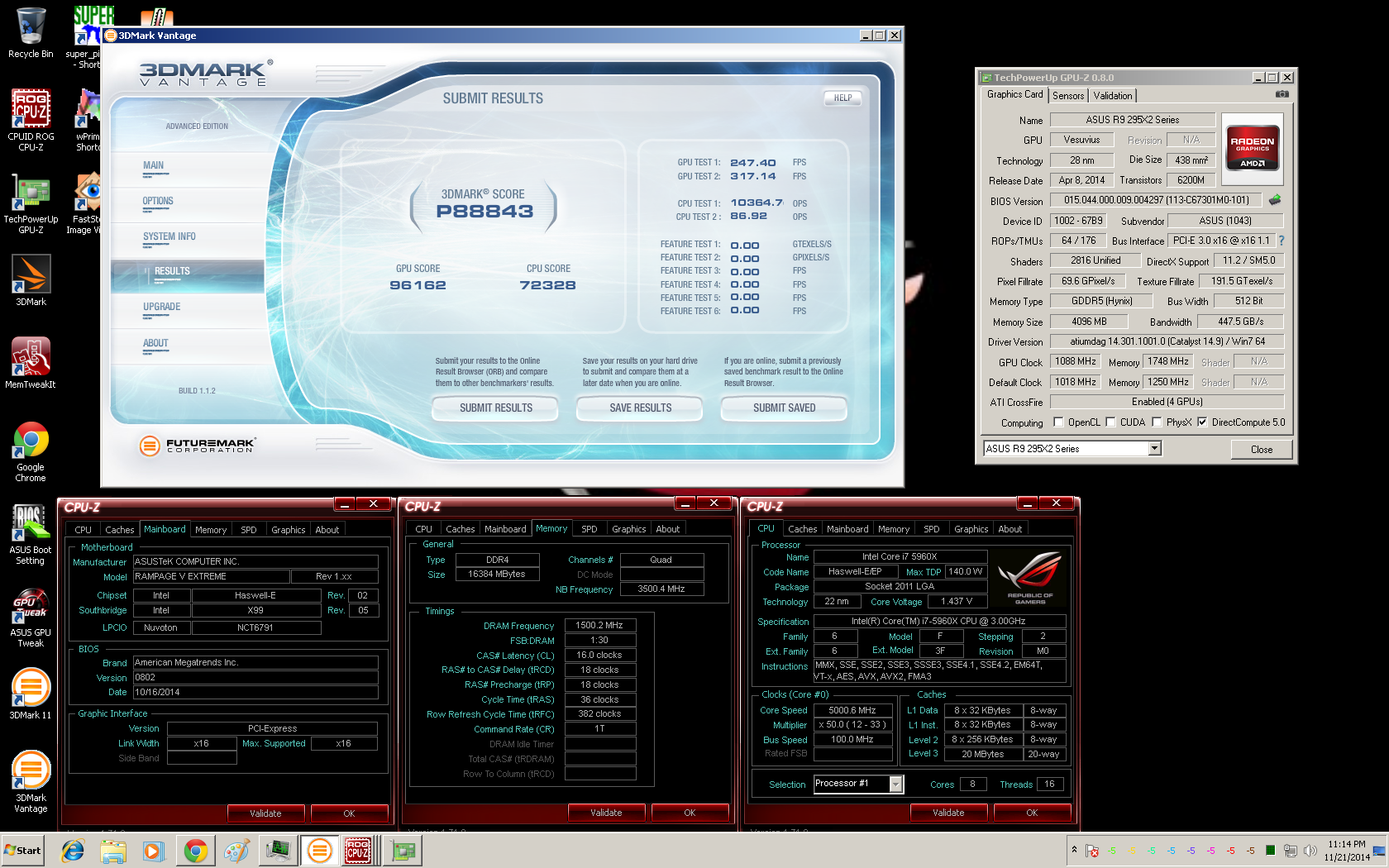Click the Start button on the taskbar

(23, 850)
